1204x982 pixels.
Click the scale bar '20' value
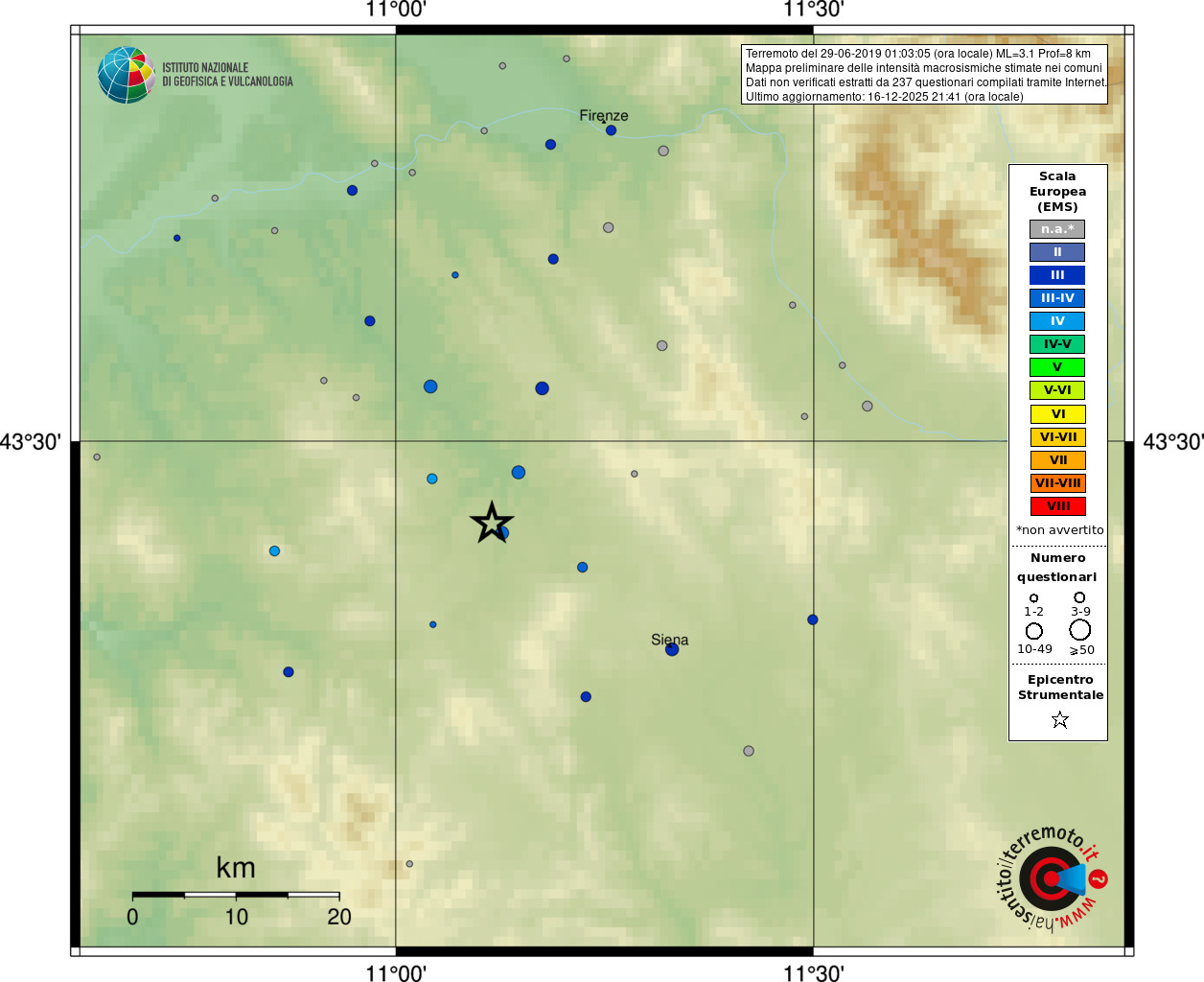[x=339, y=917]
